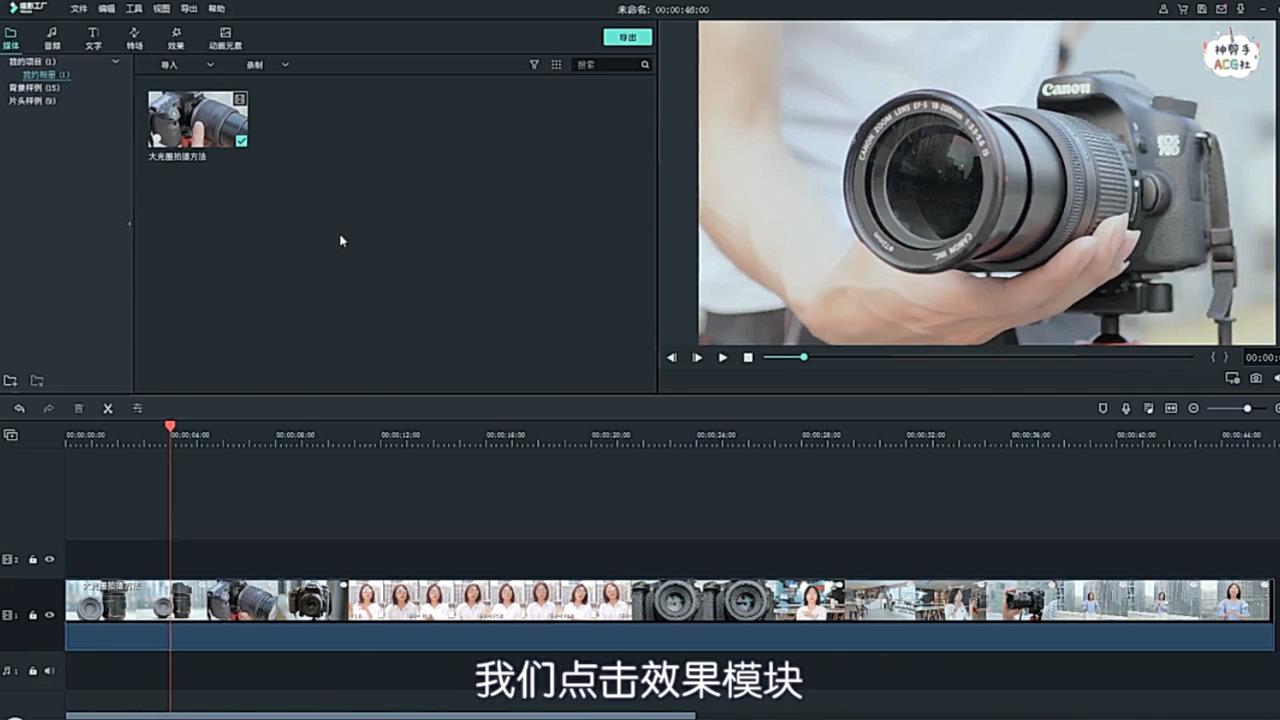The image size is (1280, 720).
Task: Open the edit adjustments sliders icon
Action: tap(137, 409)
